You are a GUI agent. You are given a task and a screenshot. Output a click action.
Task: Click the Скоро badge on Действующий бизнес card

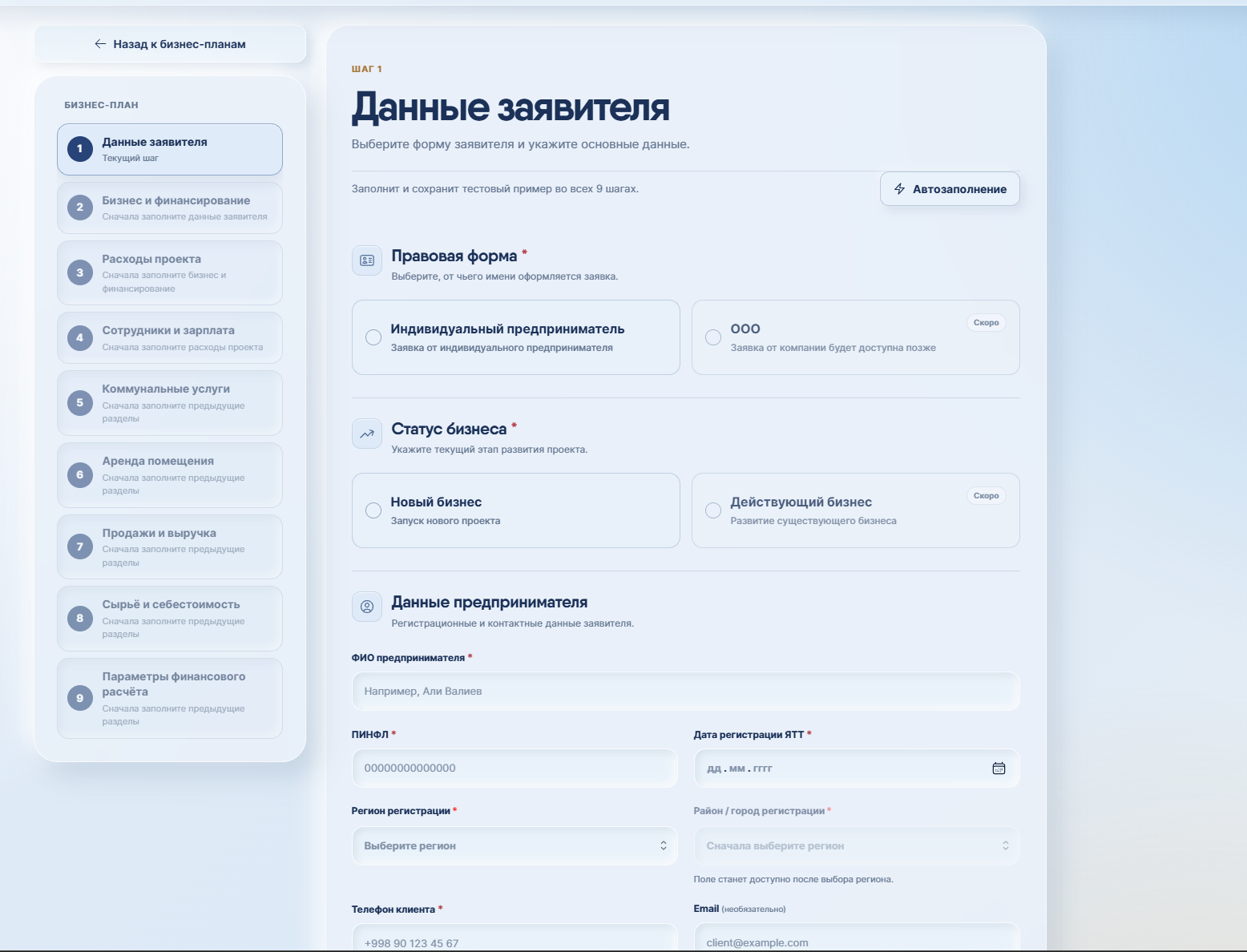coord(986,495)
